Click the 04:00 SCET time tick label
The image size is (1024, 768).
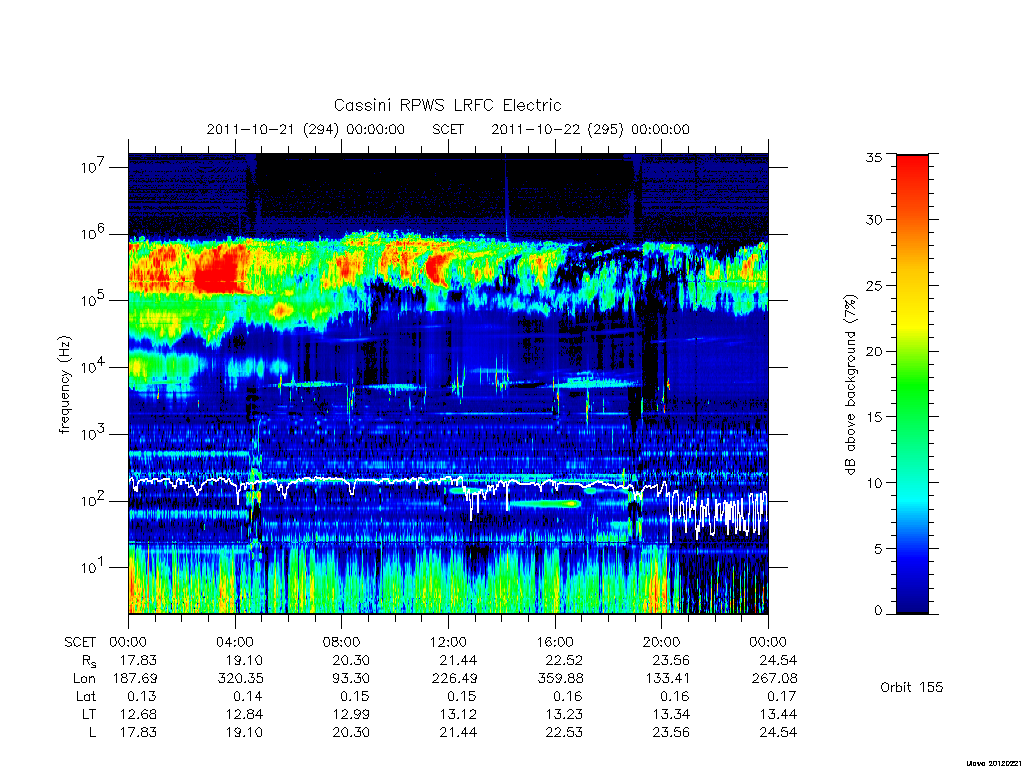click(x=234, y=642)
